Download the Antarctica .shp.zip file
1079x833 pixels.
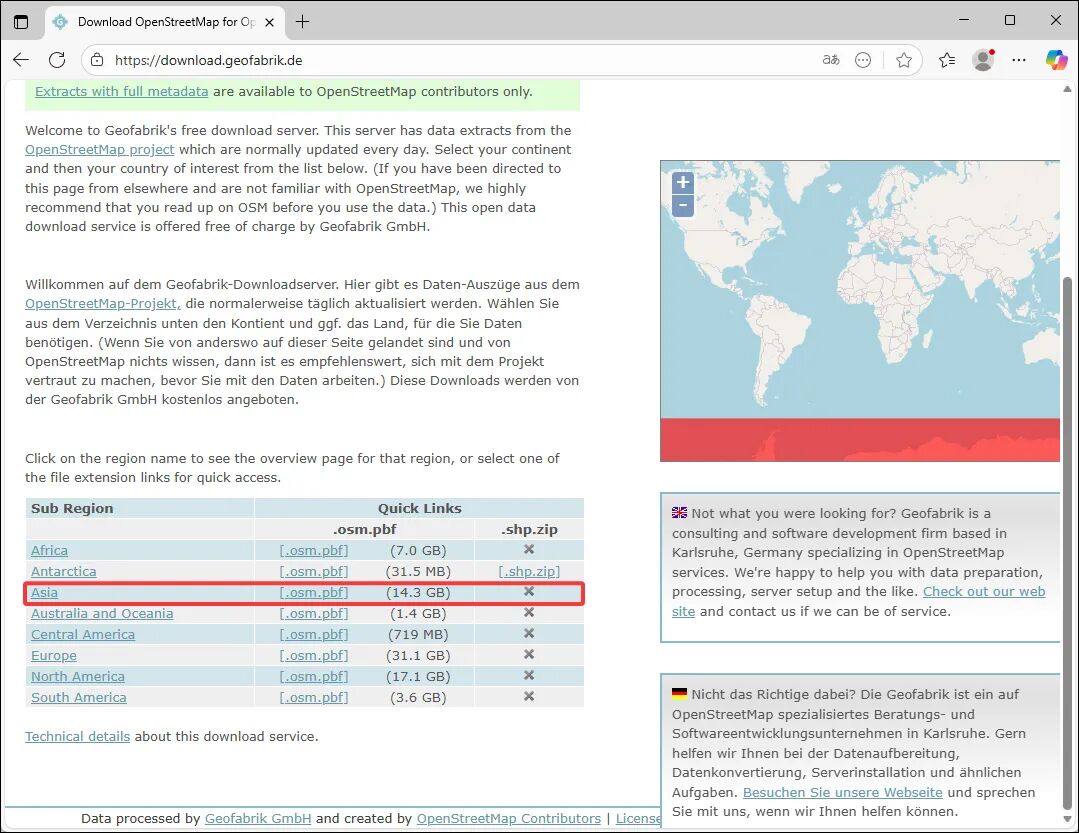coord(529,572)
